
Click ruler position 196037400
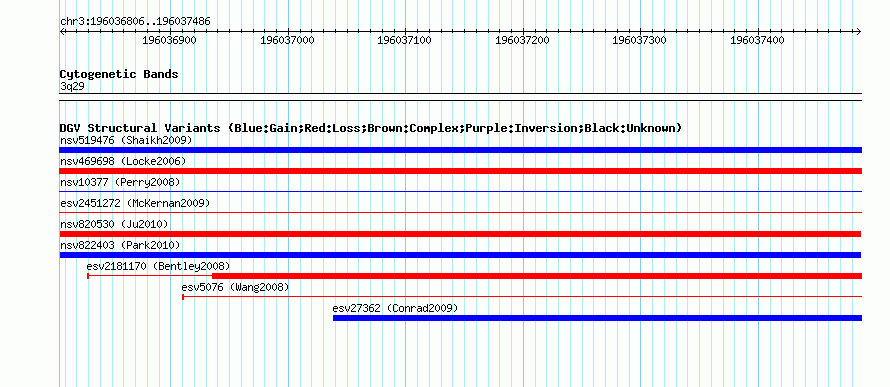point(757,40)
